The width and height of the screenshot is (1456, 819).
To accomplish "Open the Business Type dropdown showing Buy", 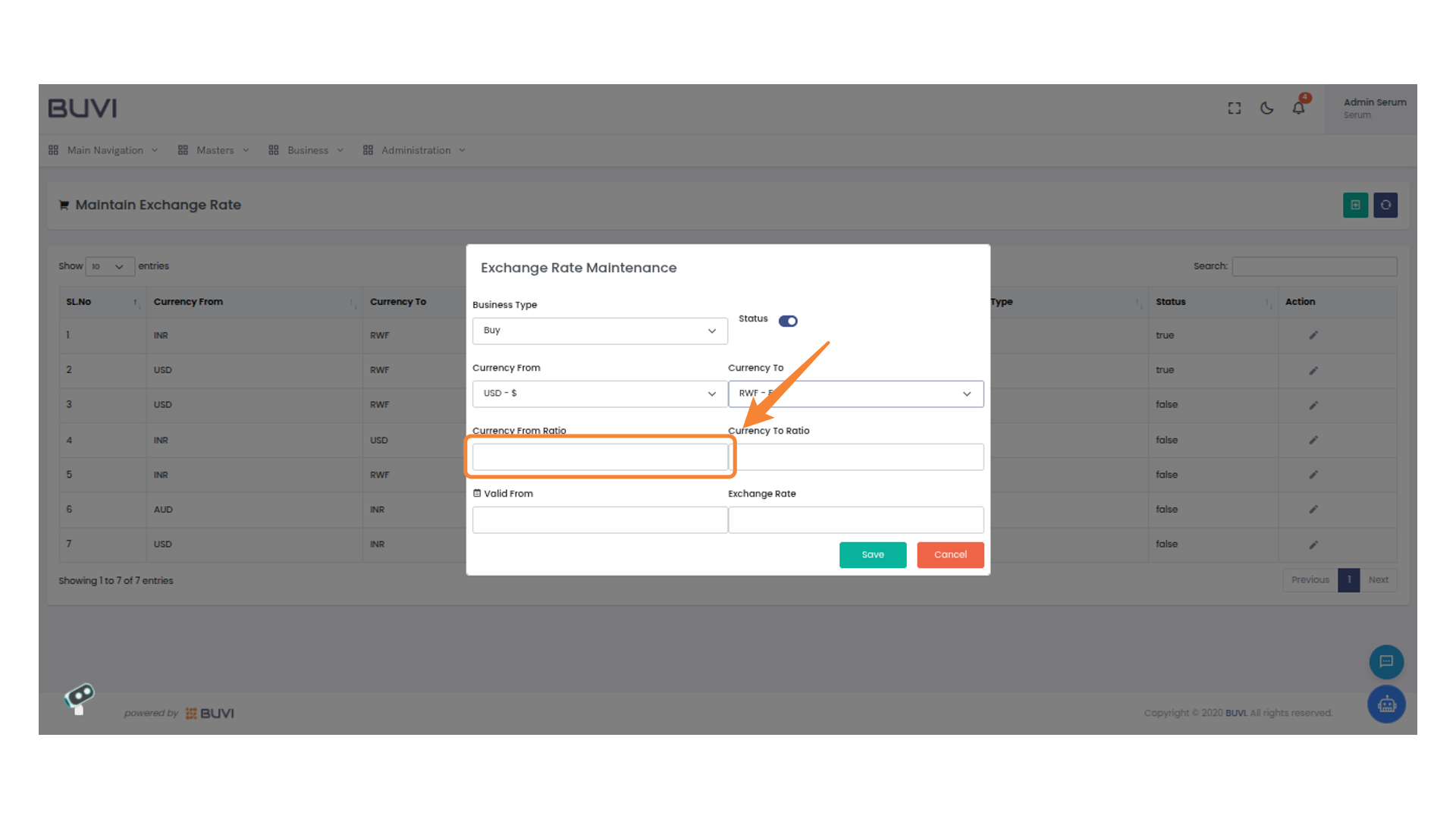I will pos(599,331).
